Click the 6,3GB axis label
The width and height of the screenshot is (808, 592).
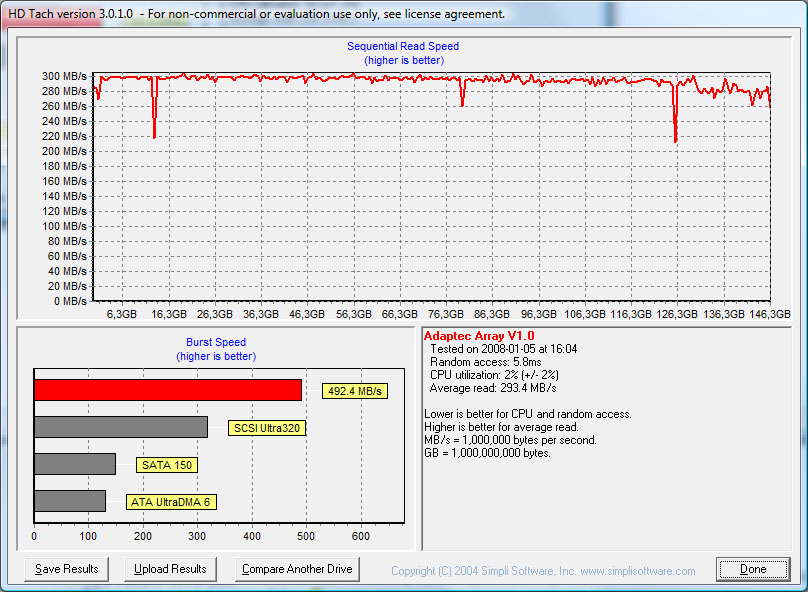[122, 314]
